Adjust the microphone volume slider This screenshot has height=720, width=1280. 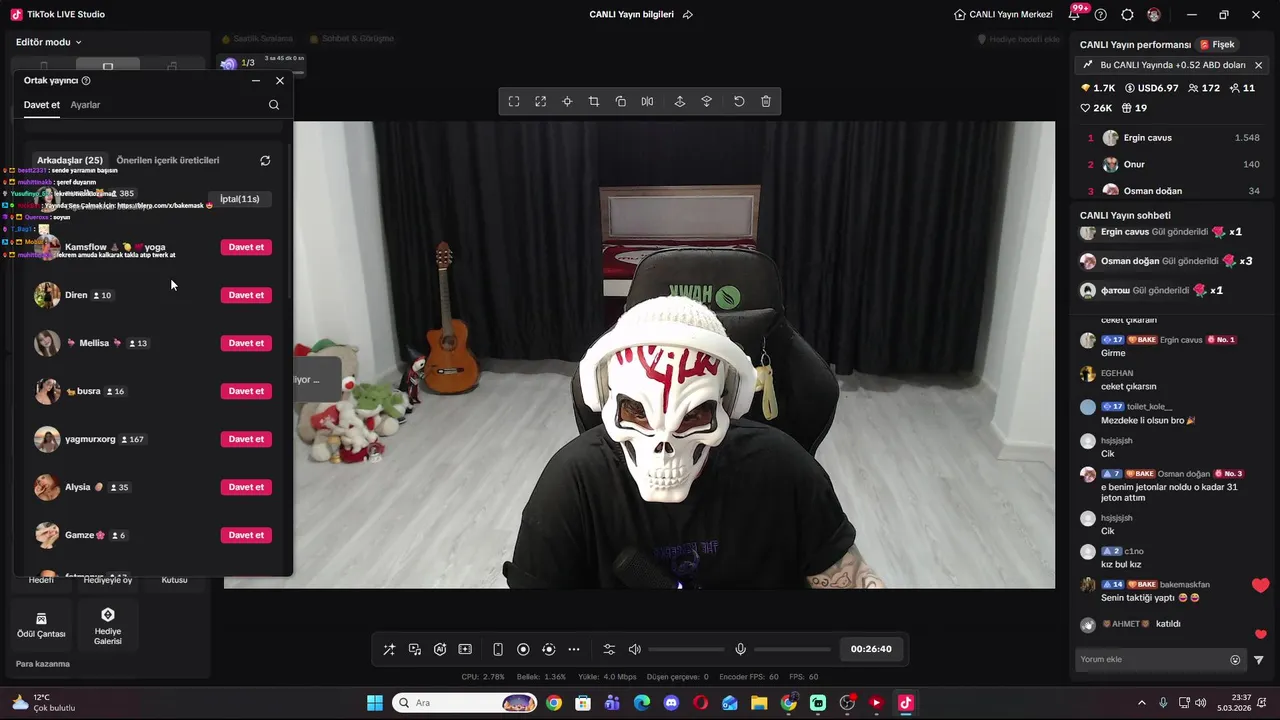tap(793, 650)
